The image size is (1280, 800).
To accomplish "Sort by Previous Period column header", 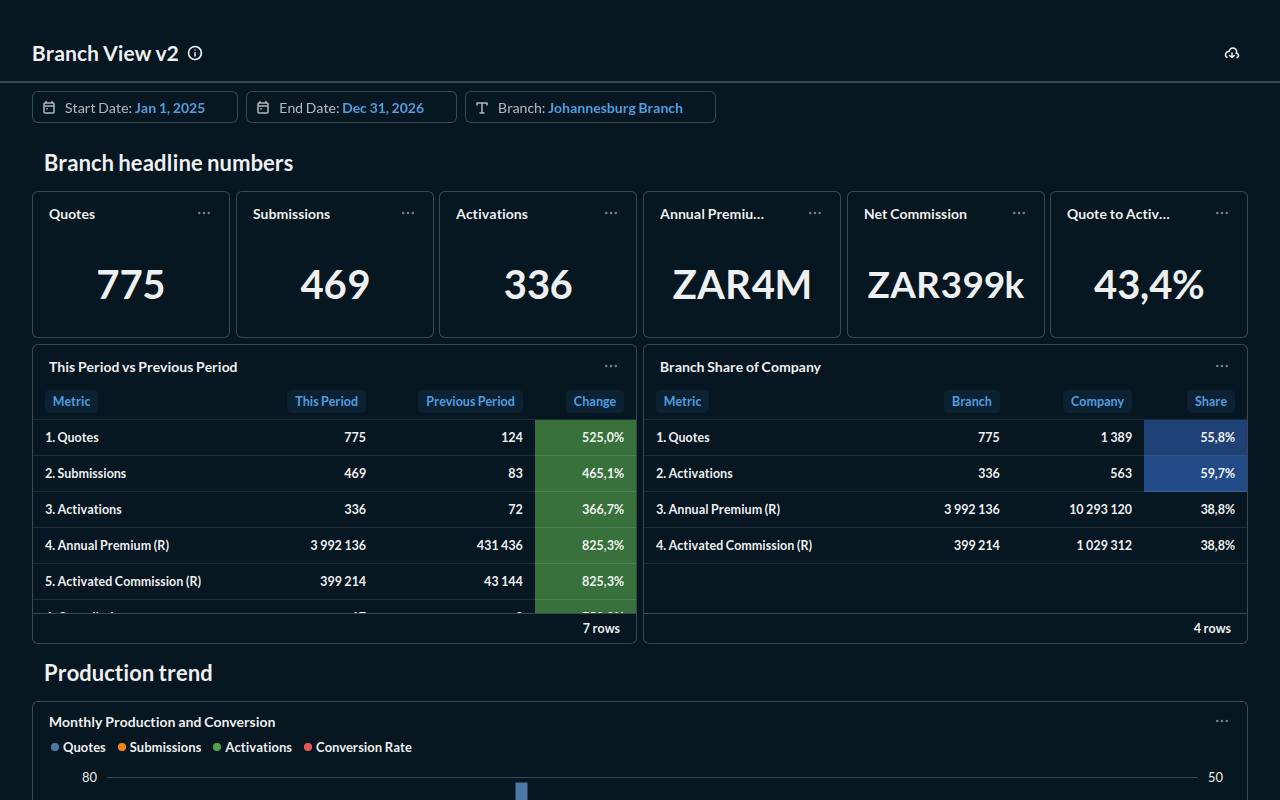I will [470, 401].
